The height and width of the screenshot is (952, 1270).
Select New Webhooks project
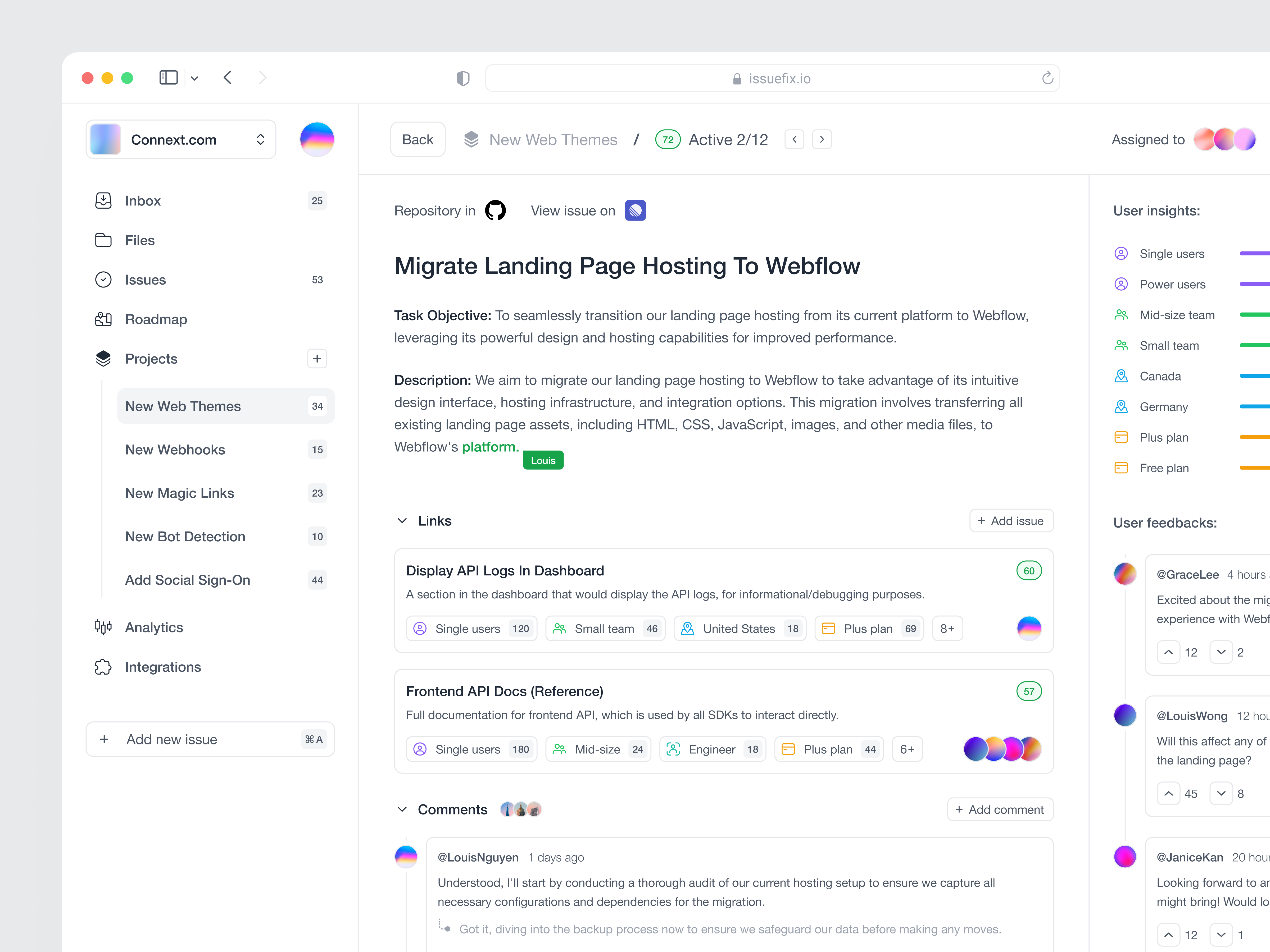[226, 450]
